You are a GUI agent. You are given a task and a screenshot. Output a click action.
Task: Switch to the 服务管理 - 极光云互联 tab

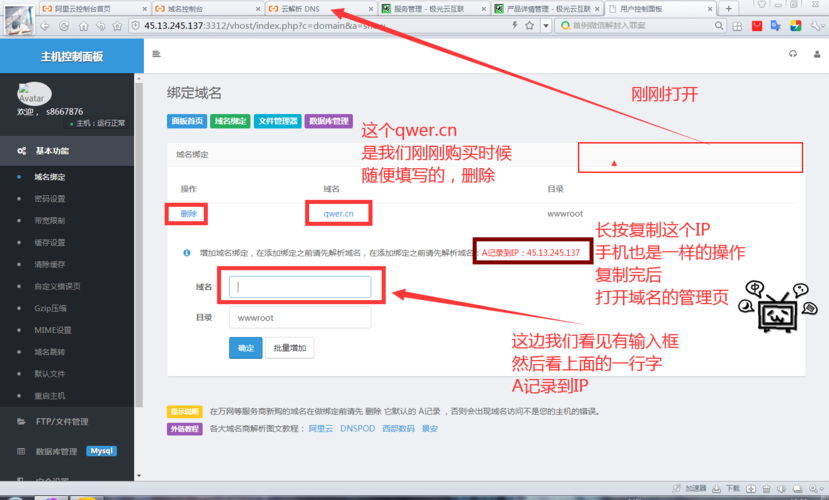point(434,8)
